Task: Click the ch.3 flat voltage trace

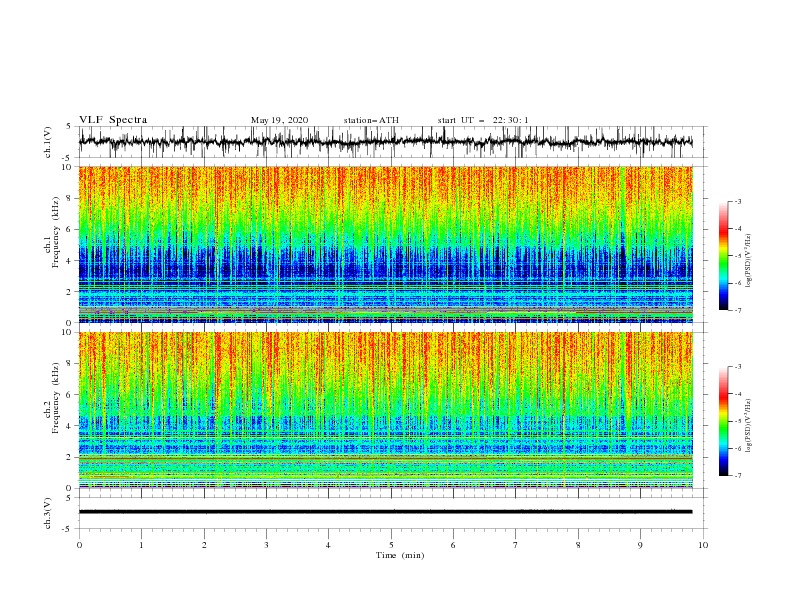Action: click(385, 512)
